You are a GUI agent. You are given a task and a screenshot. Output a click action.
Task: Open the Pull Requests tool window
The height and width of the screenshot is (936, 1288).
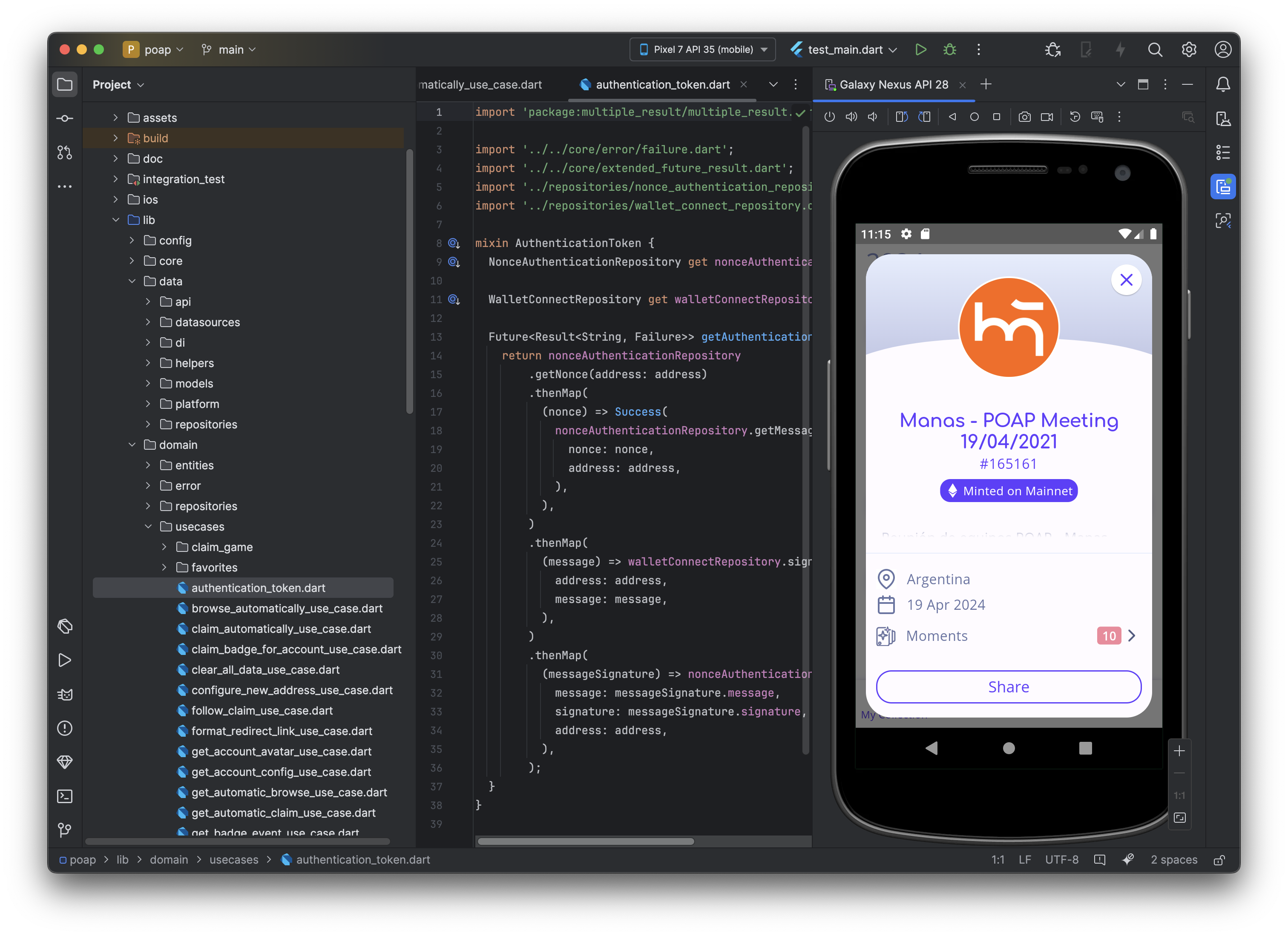65,152
